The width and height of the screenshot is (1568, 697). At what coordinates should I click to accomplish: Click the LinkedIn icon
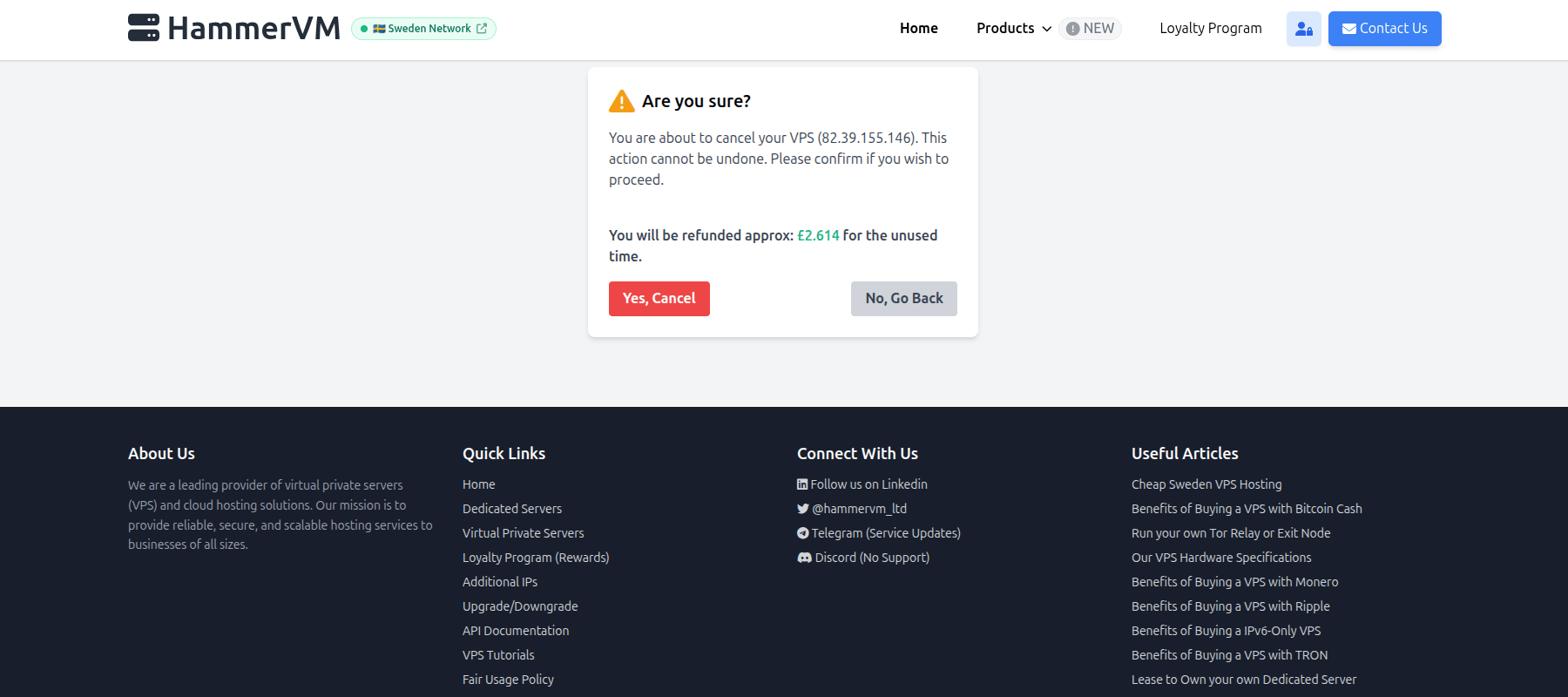coord(802,484)
